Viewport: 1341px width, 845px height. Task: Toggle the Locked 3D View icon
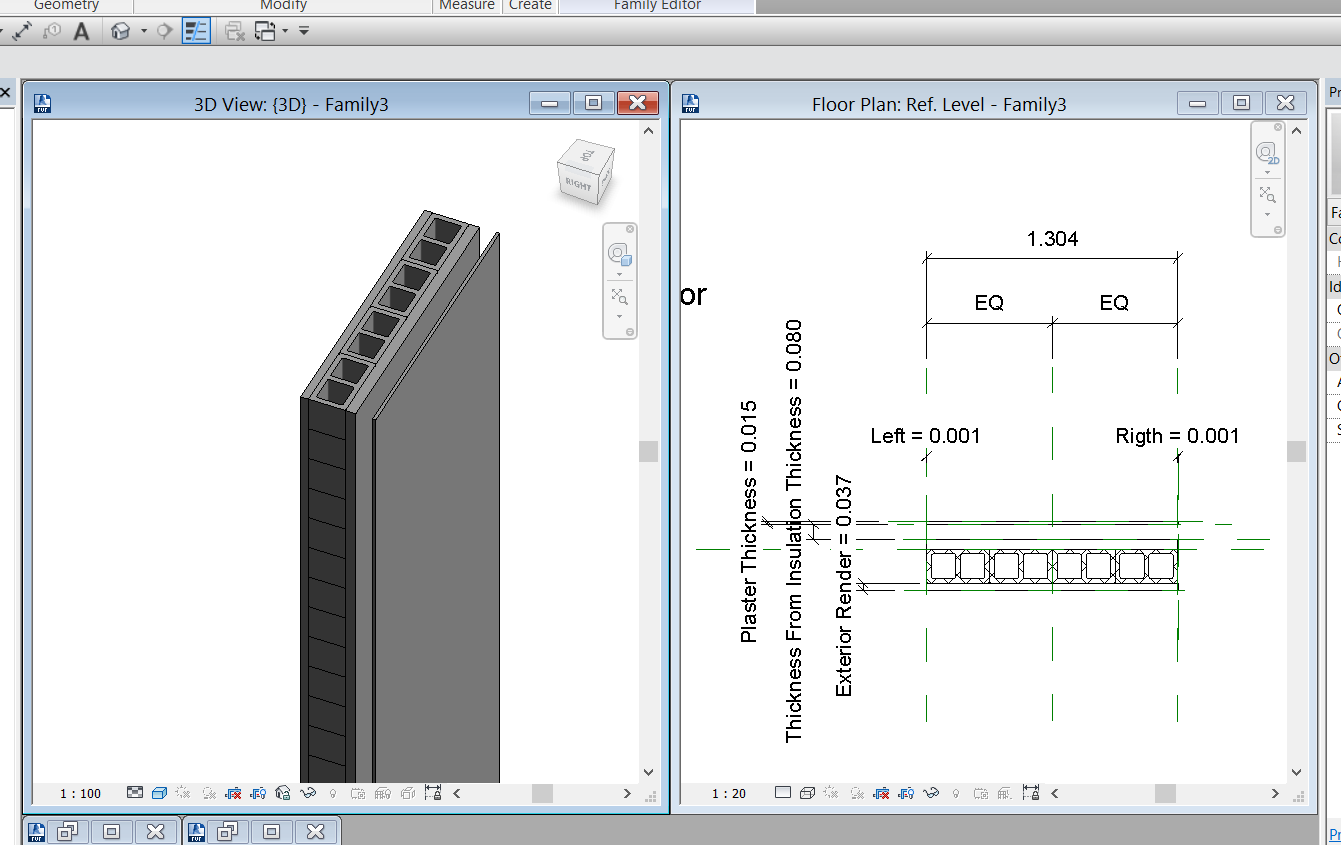282,793
